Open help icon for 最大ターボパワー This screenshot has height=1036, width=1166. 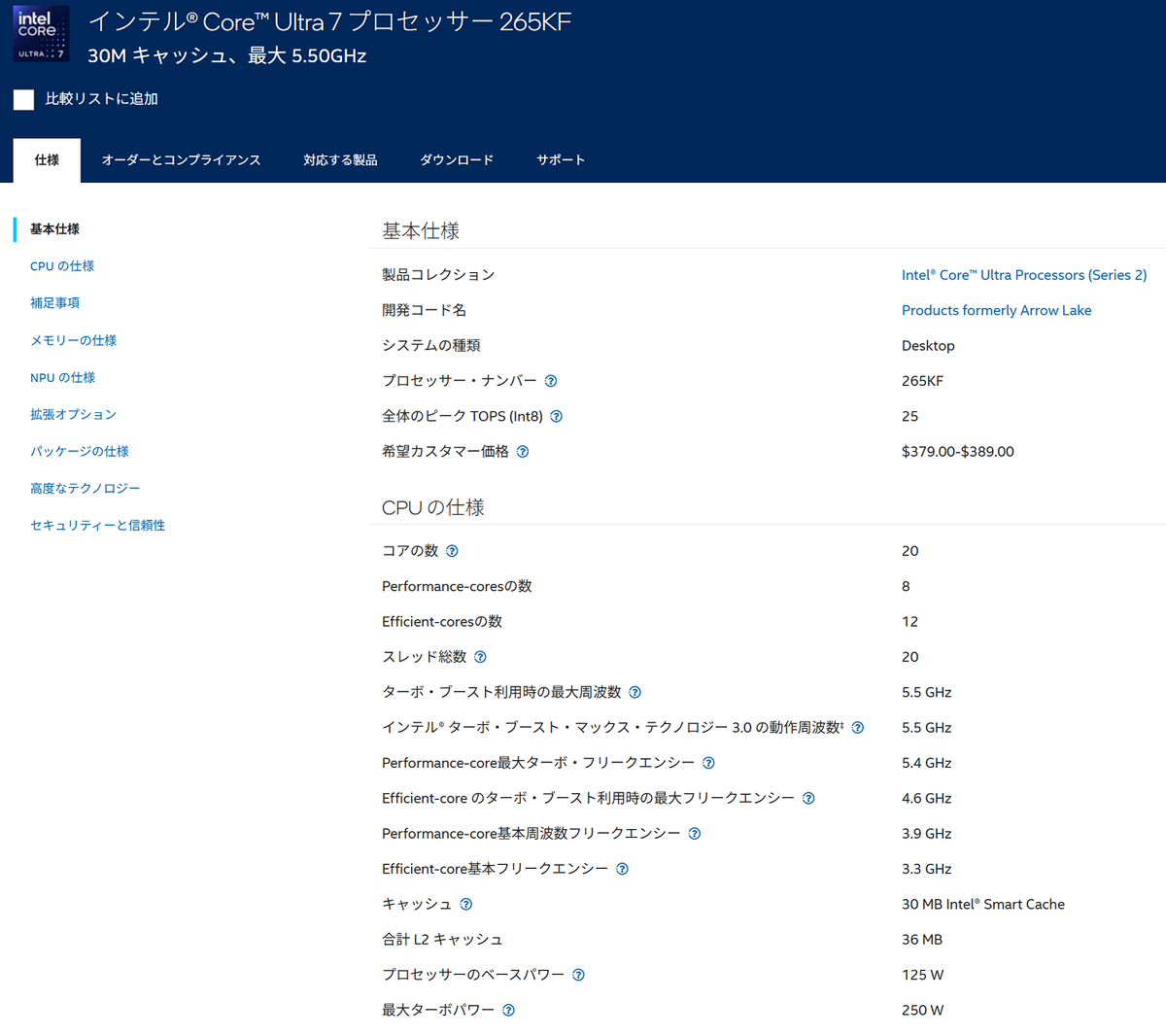coord(508,1010)
